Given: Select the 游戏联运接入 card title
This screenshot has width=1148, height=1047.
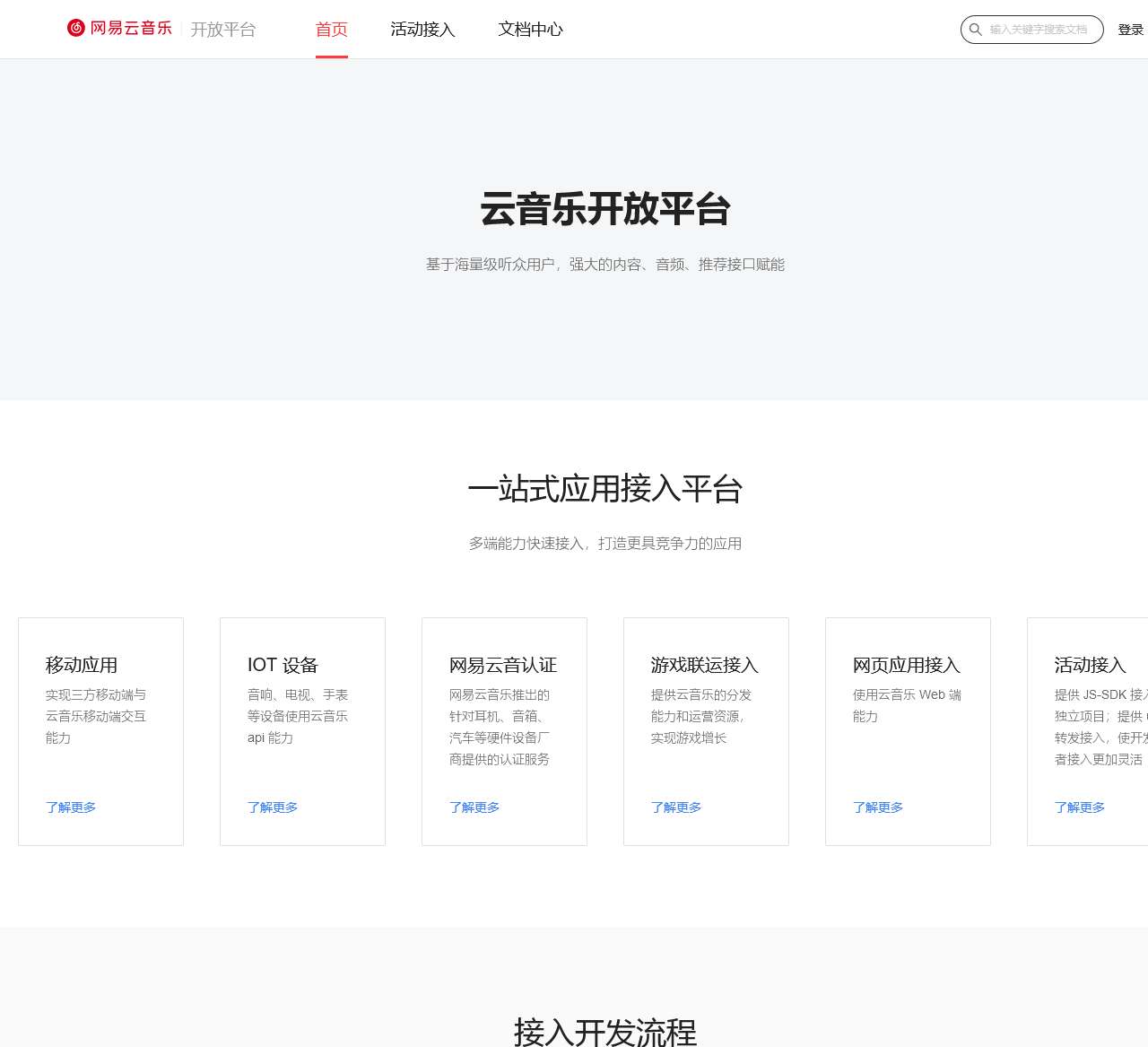Looking at the screenshot, I should tap(705, 665).
